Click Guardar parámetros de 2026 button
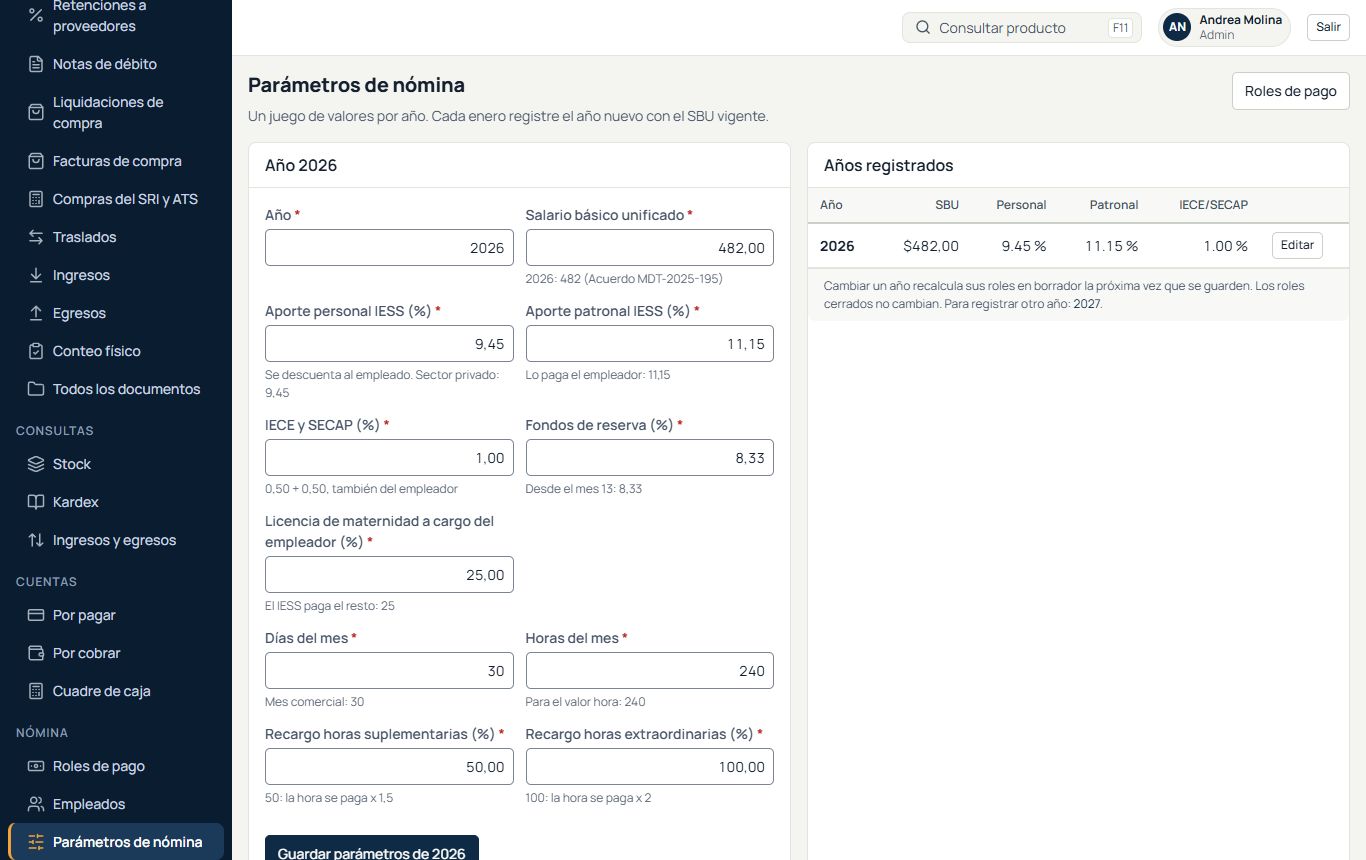The image size is (1366, 860). [372, 850]
